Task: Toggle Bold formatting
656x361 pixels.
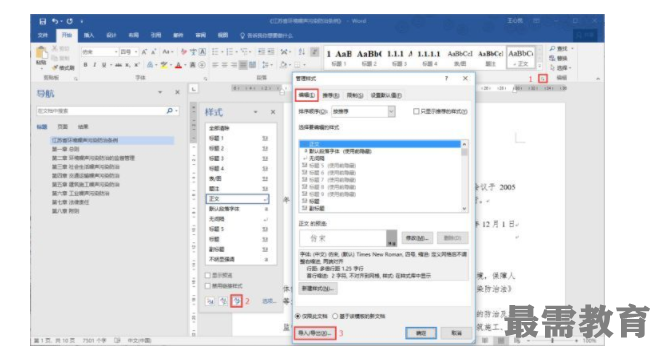Action: pyautogui.click(x=86, y=65)
